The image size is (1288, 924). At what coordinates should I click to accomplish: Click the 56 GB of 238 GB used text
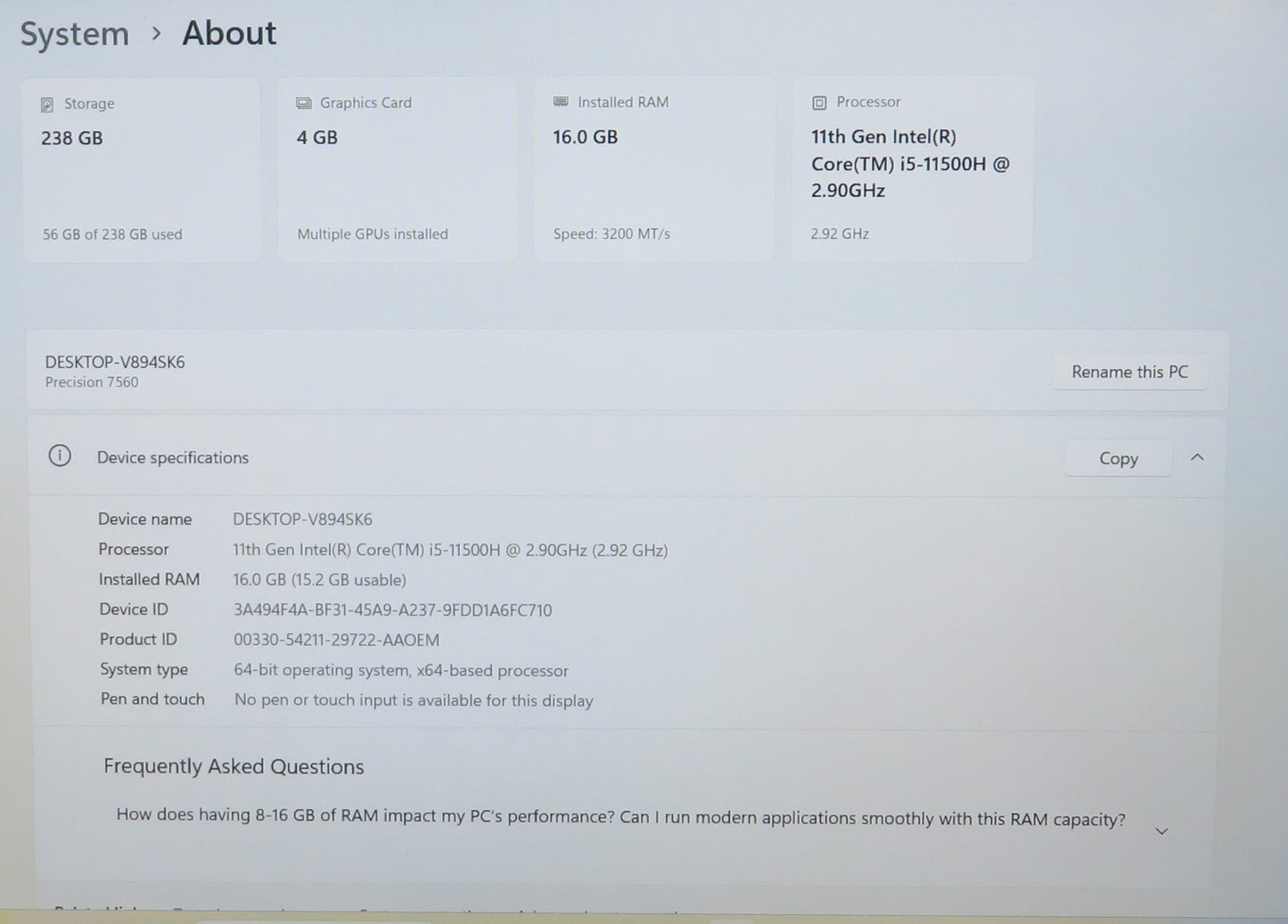111,233
